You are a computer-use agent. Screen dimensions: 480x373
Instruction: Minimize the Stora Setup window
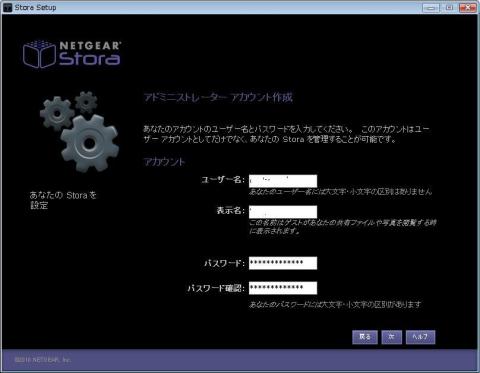tap(431, 8)
